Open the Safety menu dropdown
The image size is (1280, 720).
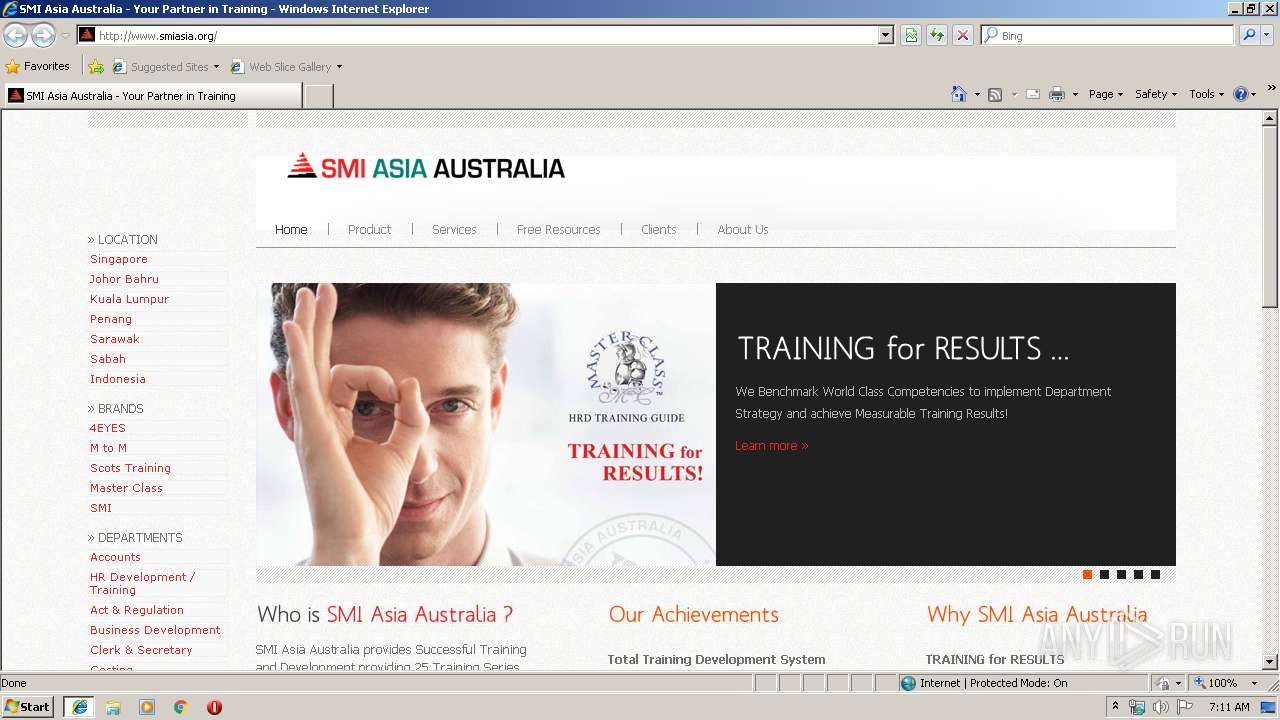point(1156,94)
